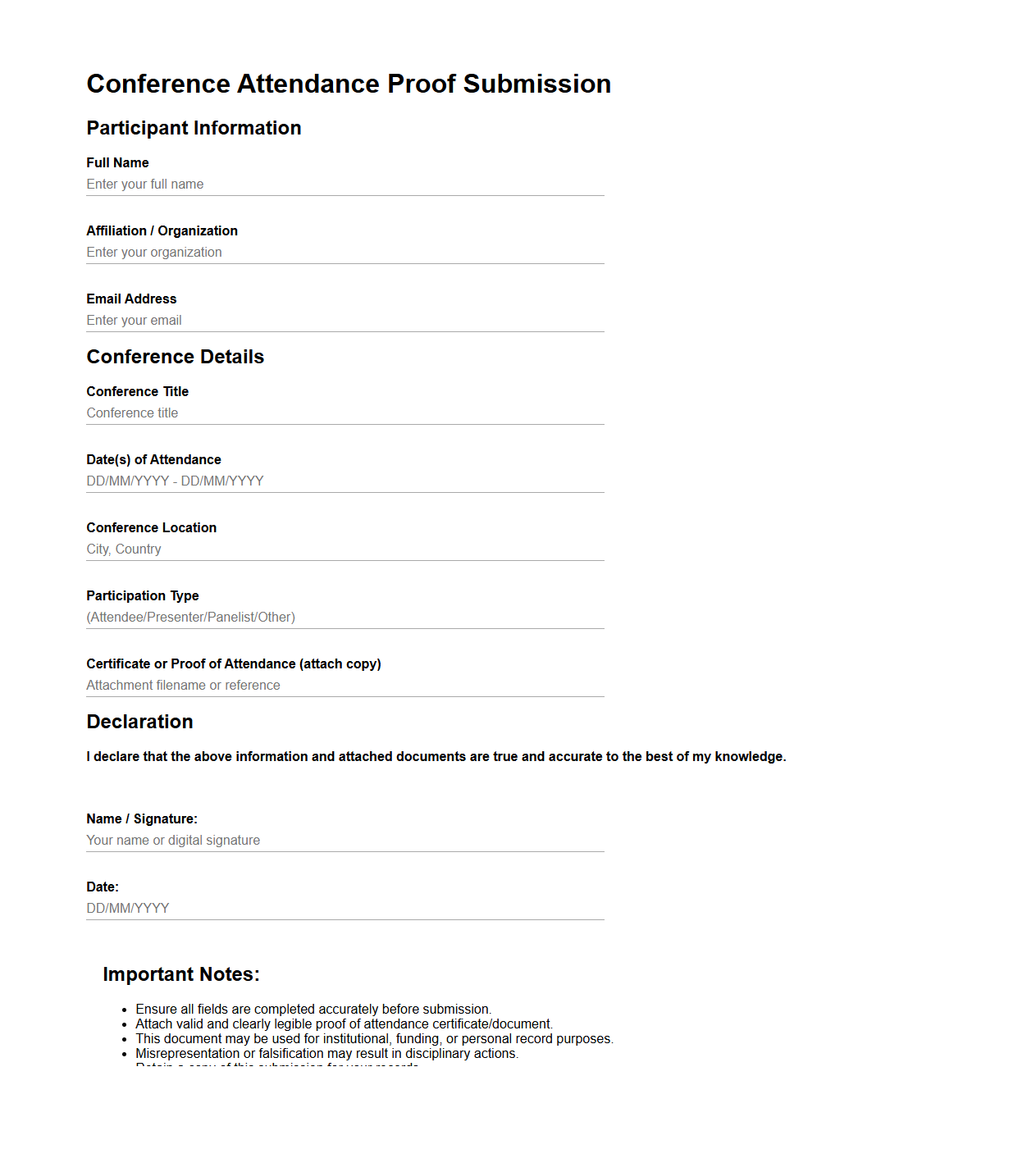Click the Date(s) of Attendance field
This screenshot has width=1036, height=1158.
[345, 481]
